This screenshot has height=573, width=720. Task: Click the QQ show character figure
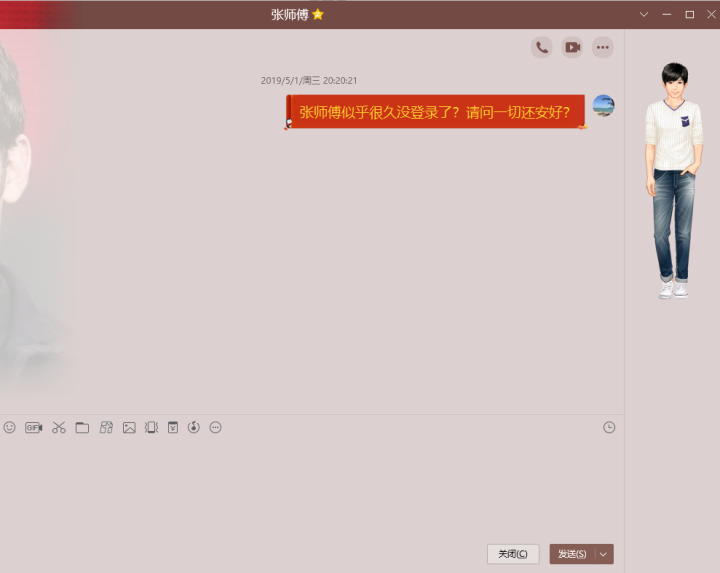pos(674,180)
